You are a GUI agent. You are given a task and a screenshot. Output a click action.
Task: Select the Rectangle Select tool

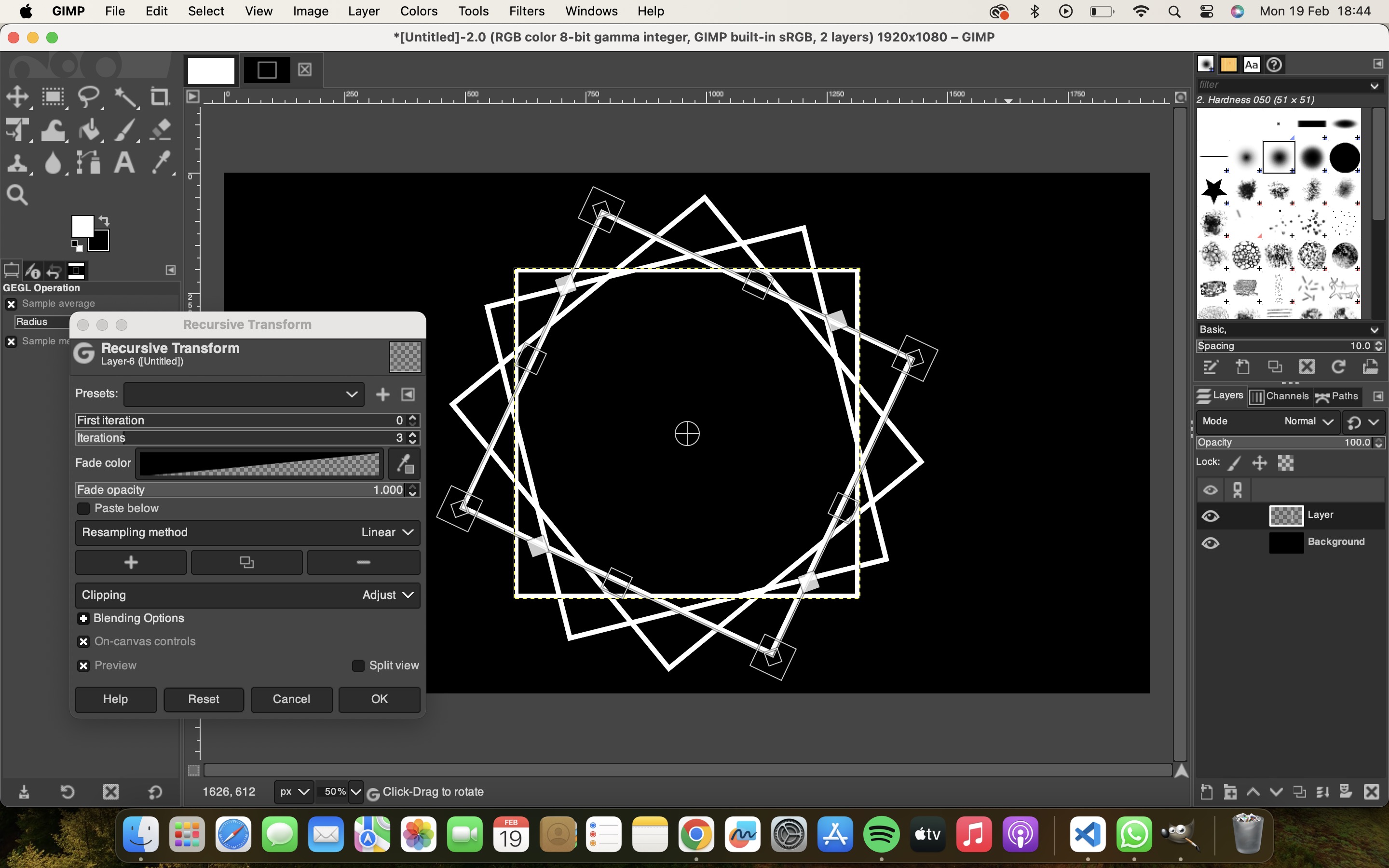[x=53, y=96]
